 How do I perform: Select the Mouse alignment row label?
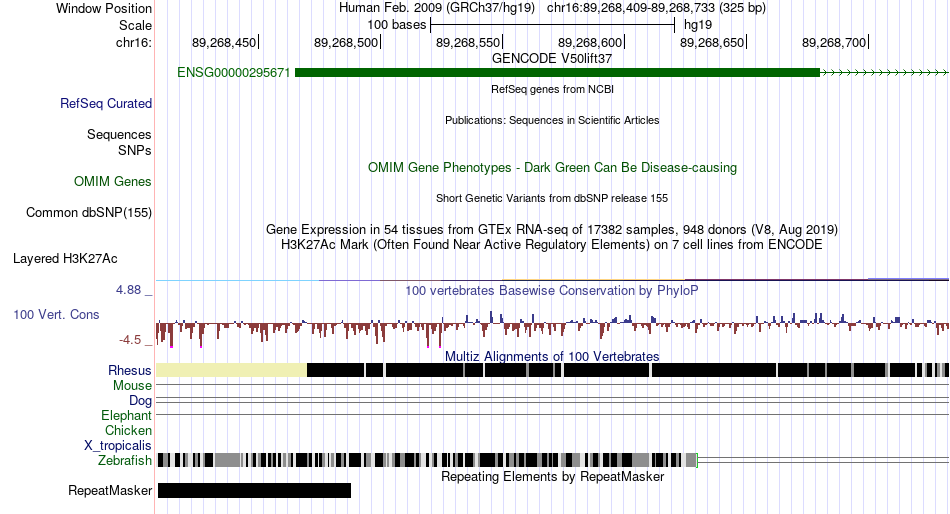(x=132, y=386)
